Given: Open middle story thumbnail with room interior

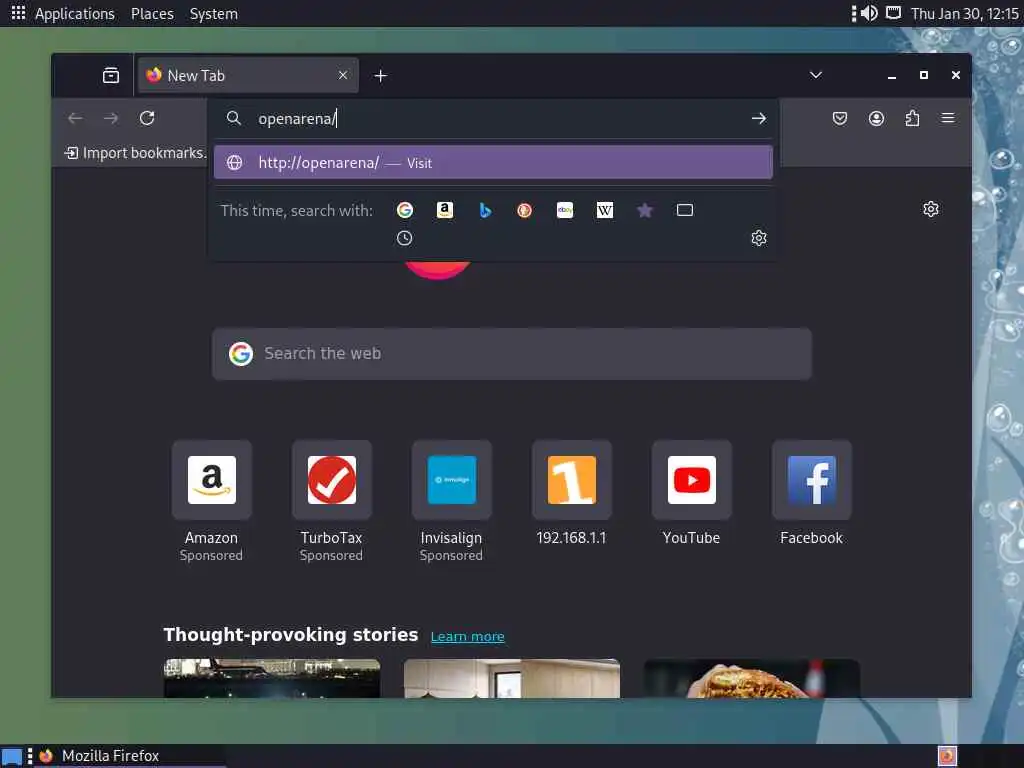Looking at the screenshot, I should point(511,679).
